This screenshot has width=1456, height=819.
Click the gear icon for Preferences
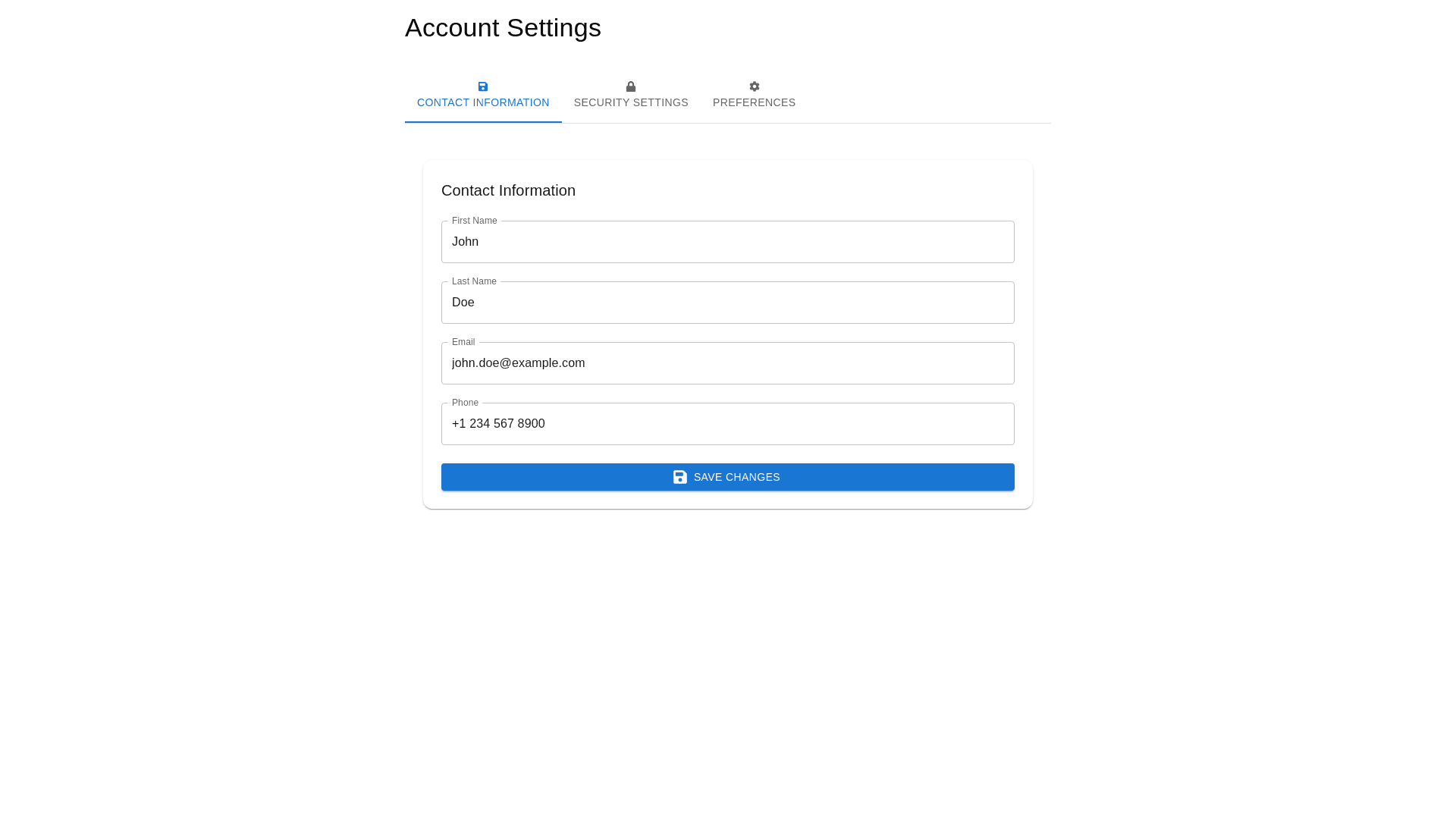pos(755,86)
